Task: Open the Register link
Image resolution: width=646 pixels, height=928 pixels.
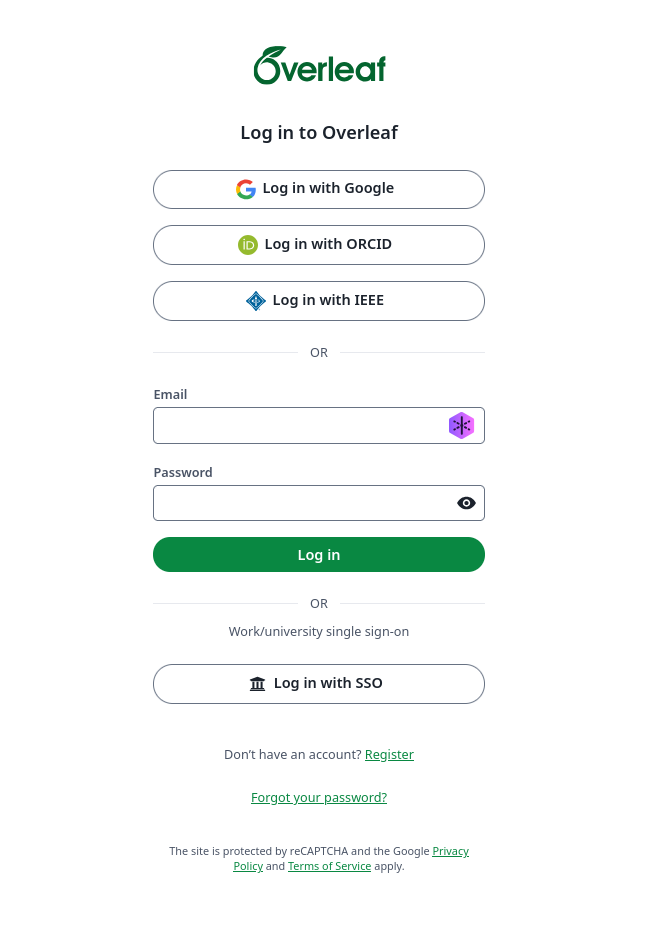Action: 389,755
